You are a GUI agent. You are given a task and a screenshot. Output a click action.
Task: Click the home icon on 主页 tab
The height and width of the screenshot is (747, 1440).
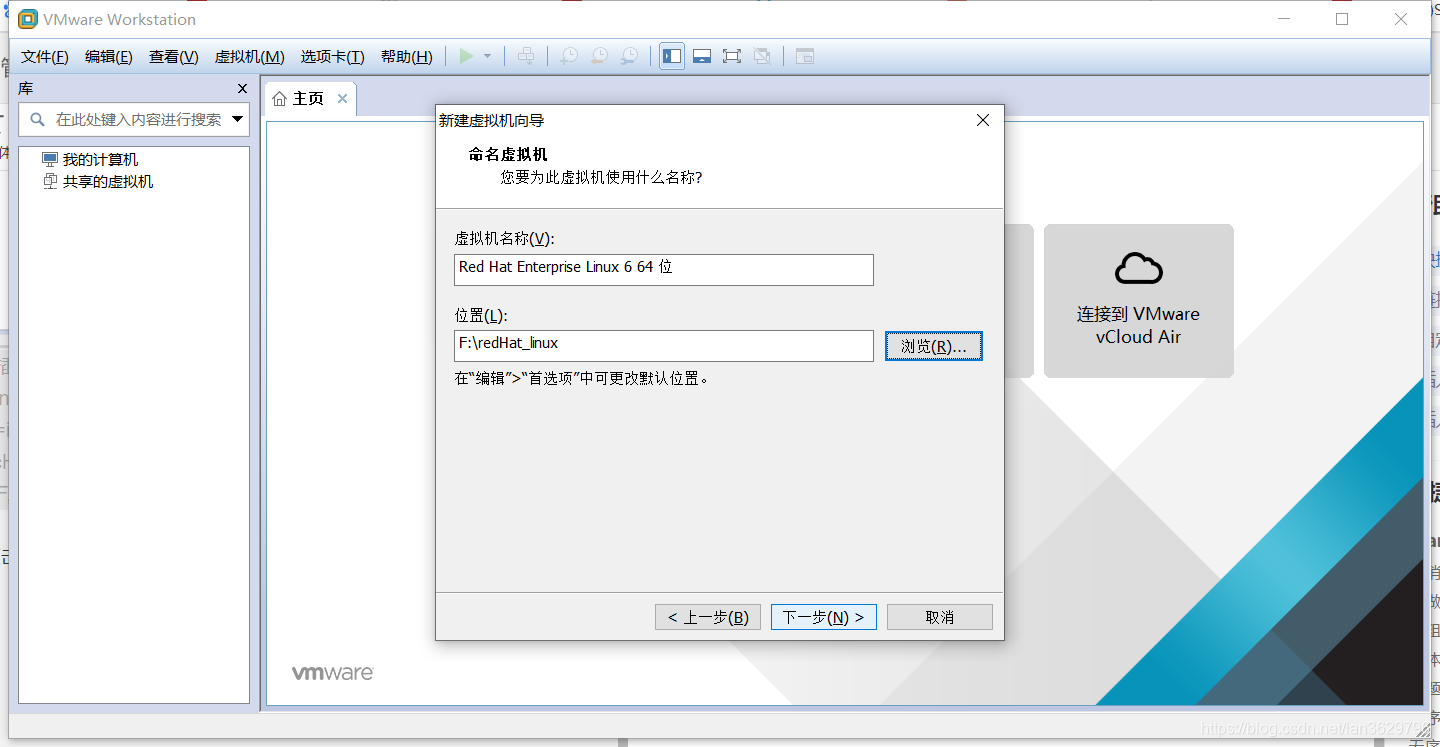coord(280,99)
